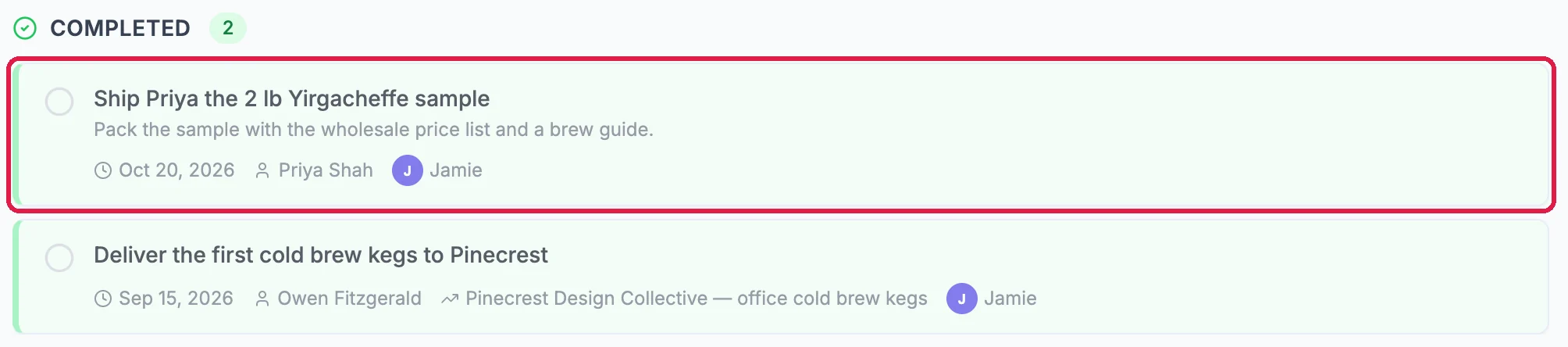Toggle the Ship Priya sample task checkbox
1568x347 pixels.
click(59, 102)
